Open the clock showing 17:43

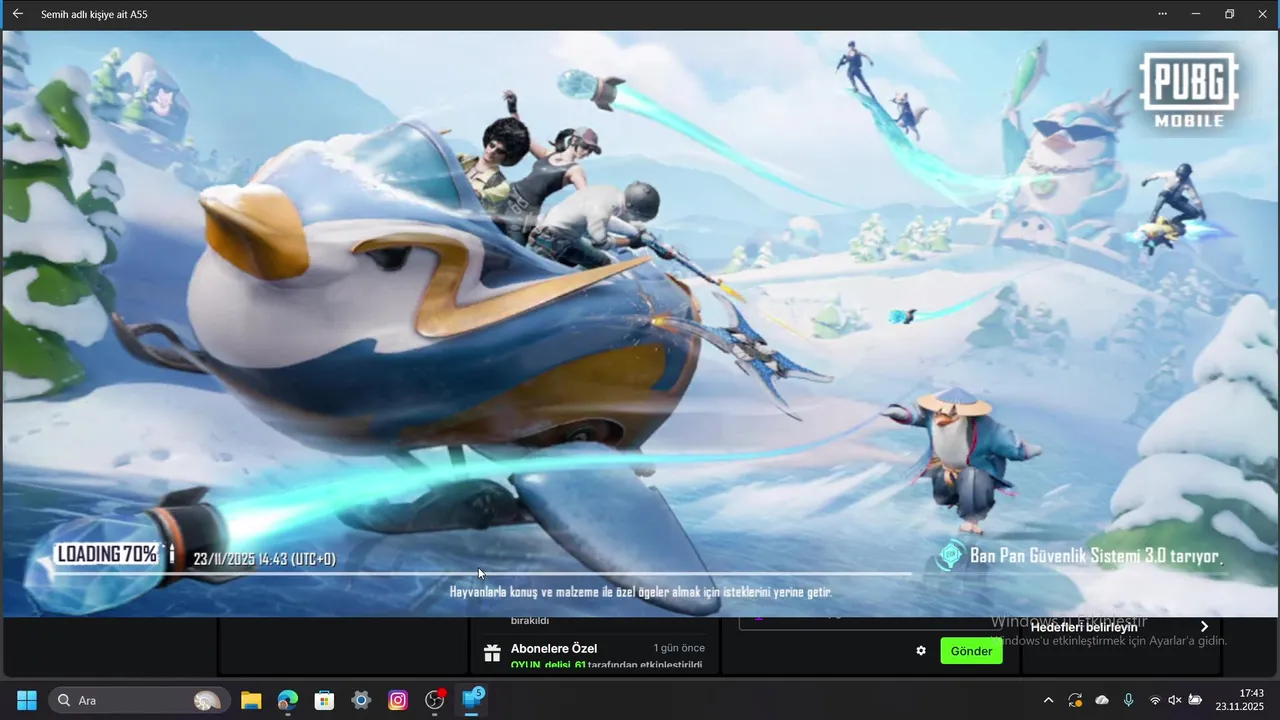(1240, 699)
